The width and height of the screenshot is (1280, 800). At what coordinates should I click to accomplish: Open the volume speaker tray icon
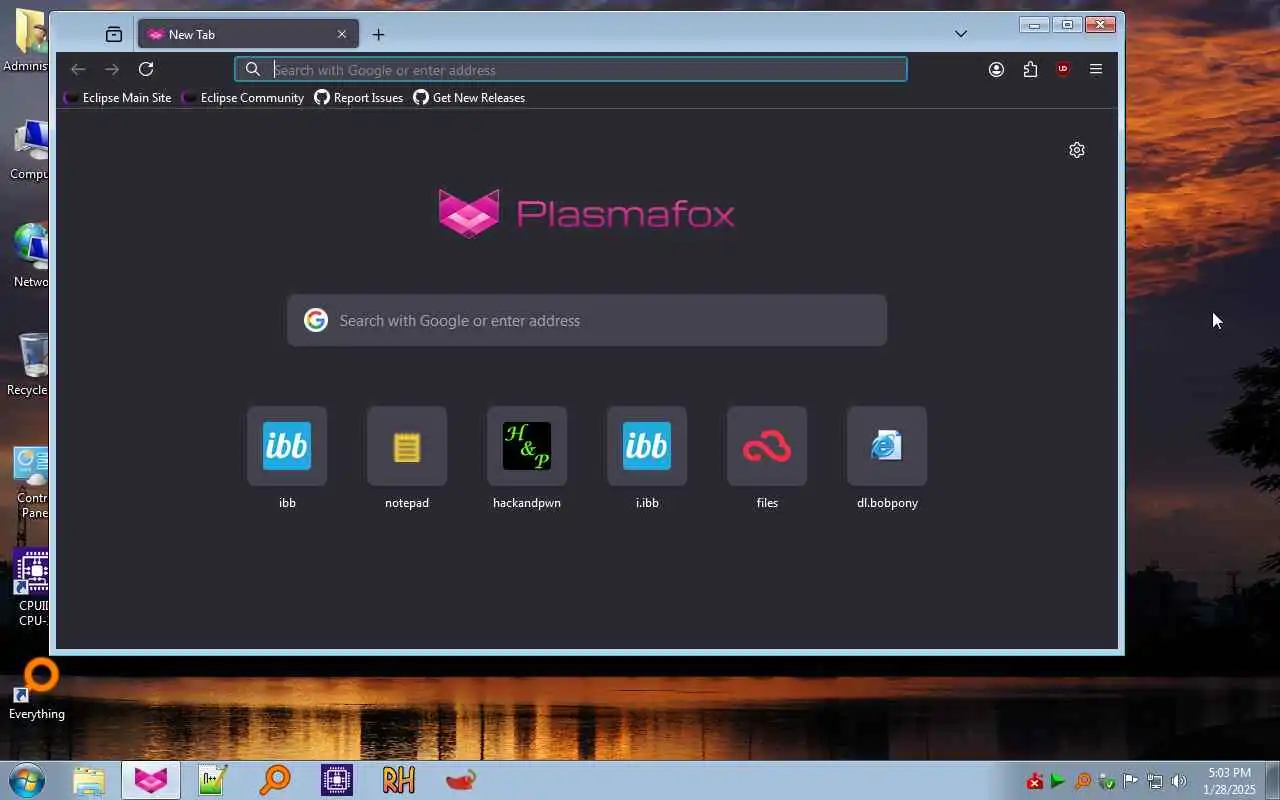pos(1179,781)
